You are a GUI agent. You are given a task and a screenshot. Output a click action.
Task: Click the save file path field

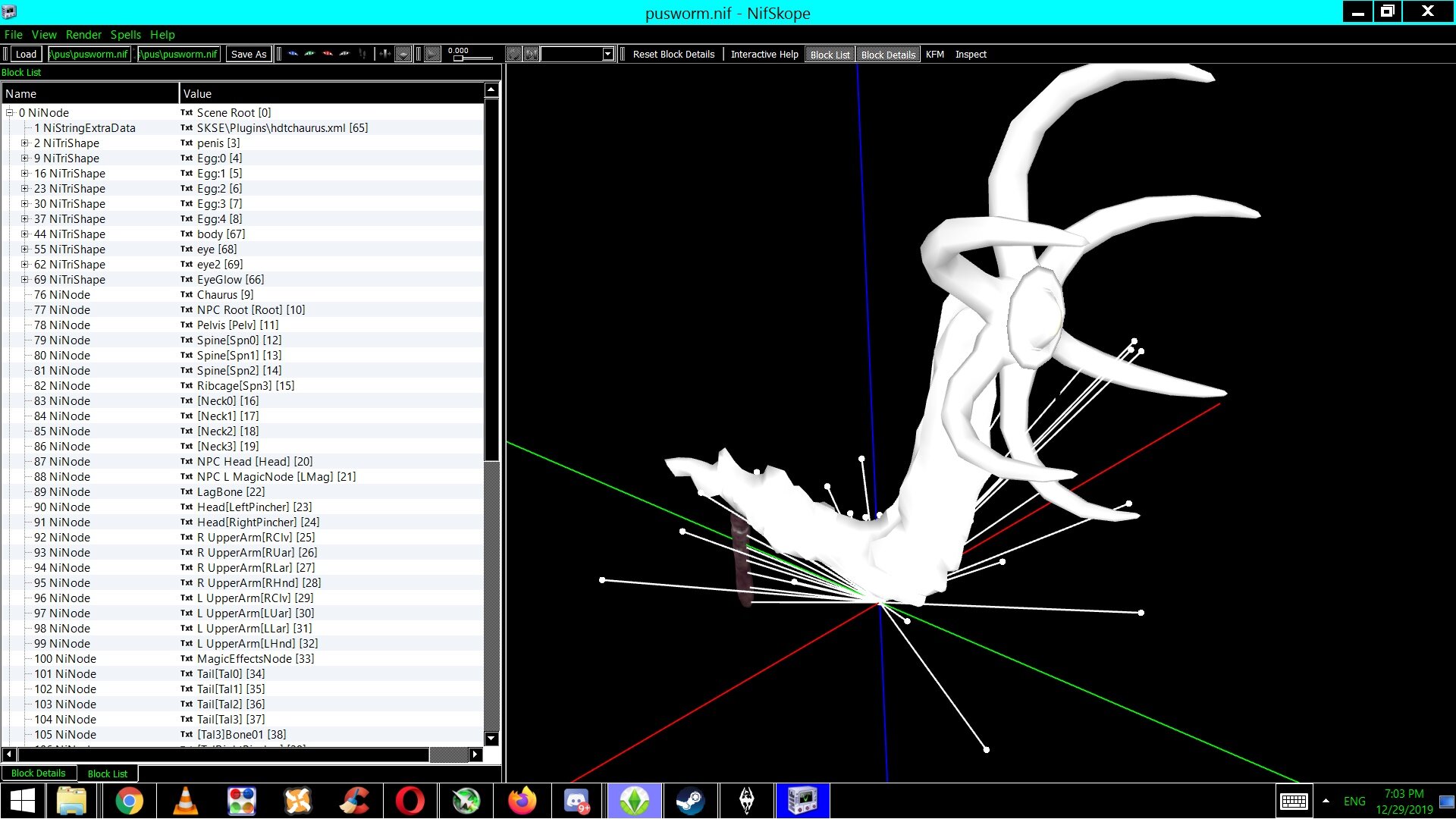(179, 55)
